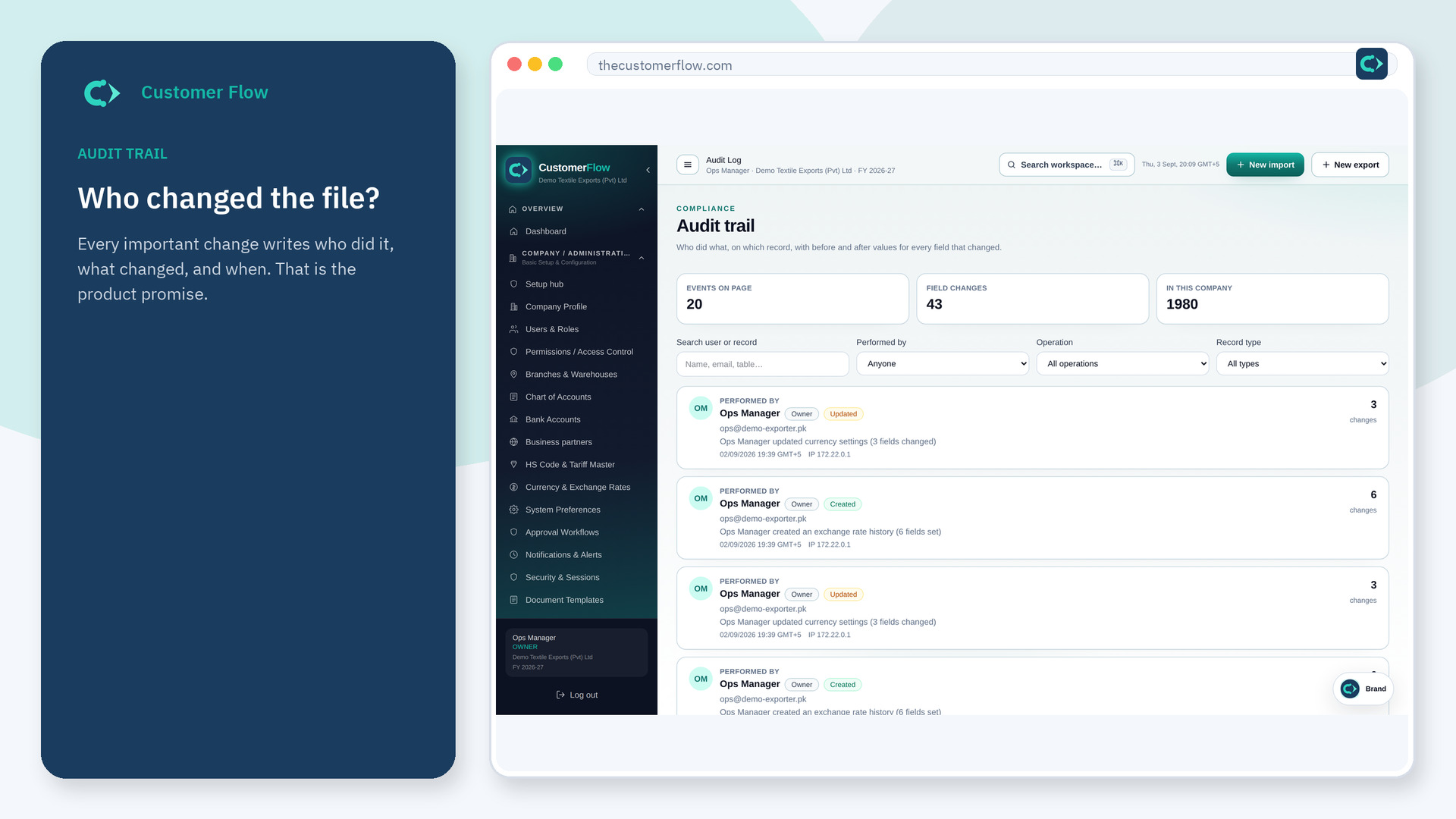This screenshot has width=1456, height=819.
Task: Open Currency & Exchange Rates from sidebar
Action: point(576,487)
